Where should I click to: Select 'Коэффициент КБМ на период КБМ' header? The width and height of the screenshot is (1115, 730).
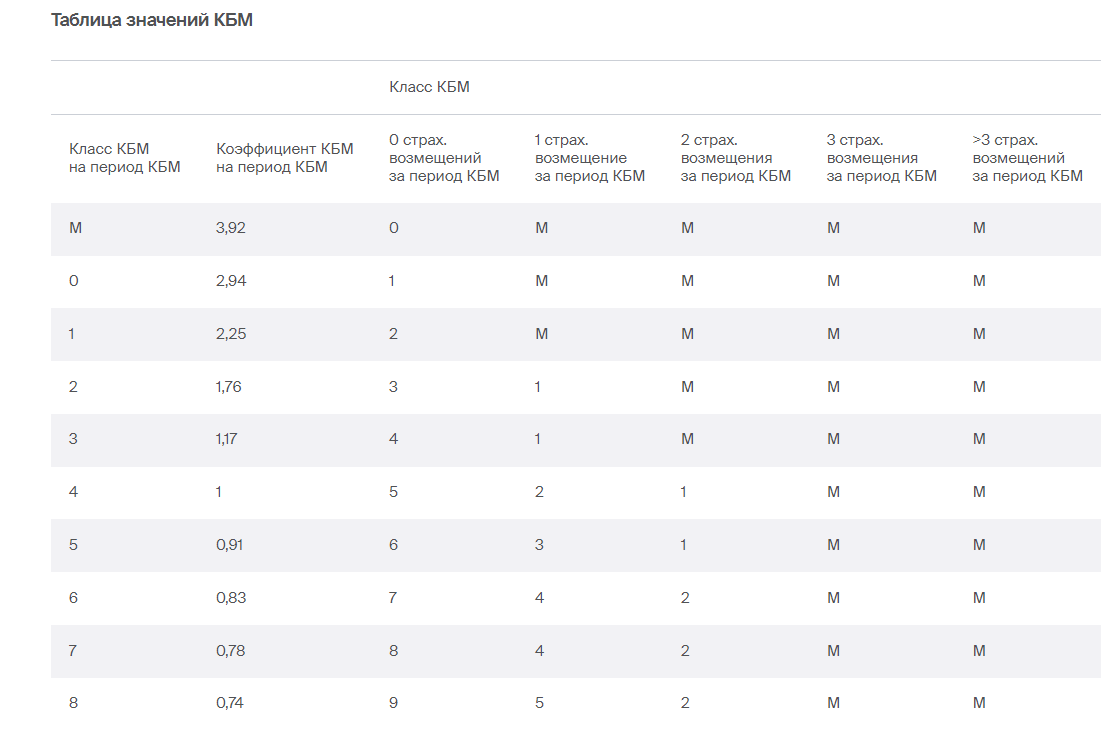point(284,158)
